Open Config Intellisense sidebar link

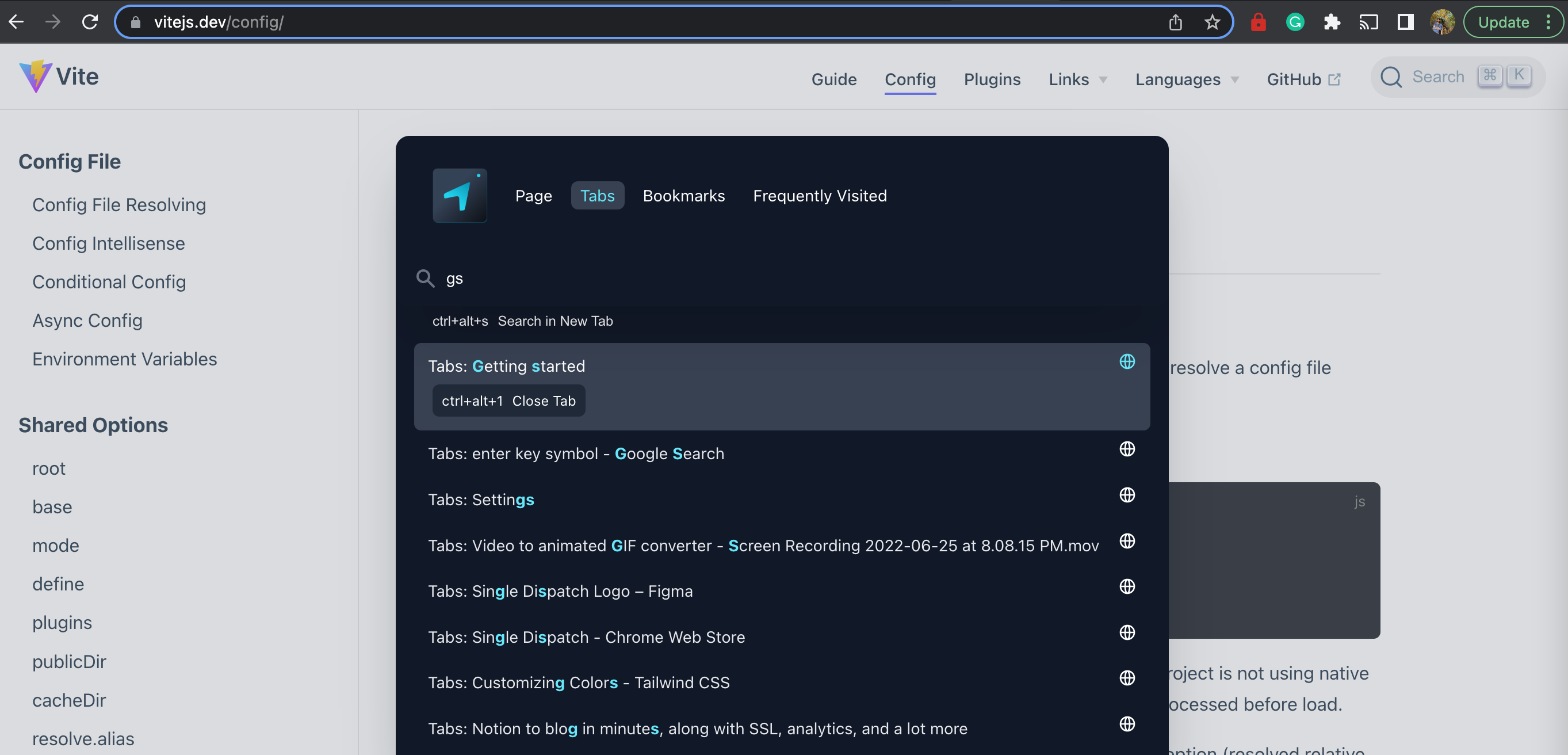pyautogui.click(x=108, y=243)
